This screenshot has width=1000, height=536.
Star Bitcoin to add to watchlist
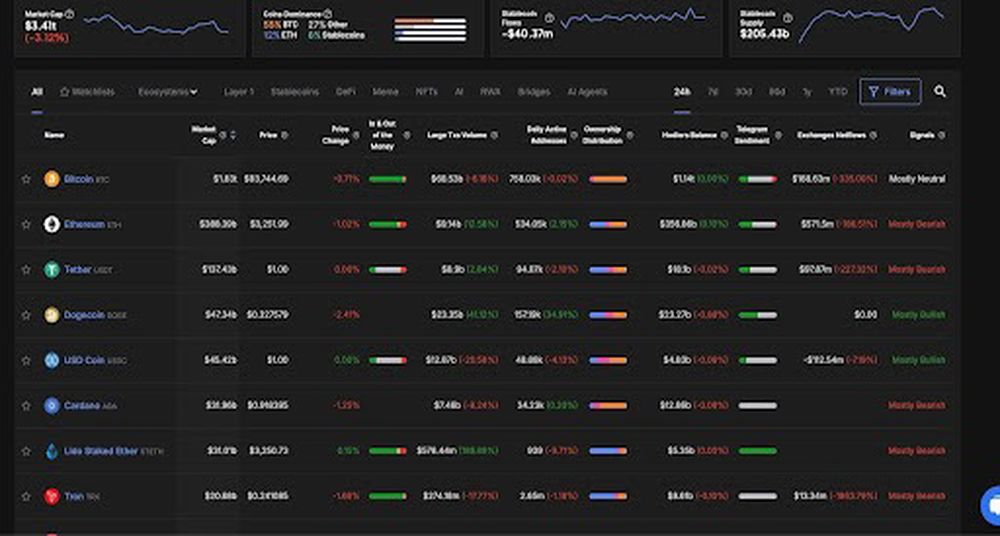click(x=26, y=179)
